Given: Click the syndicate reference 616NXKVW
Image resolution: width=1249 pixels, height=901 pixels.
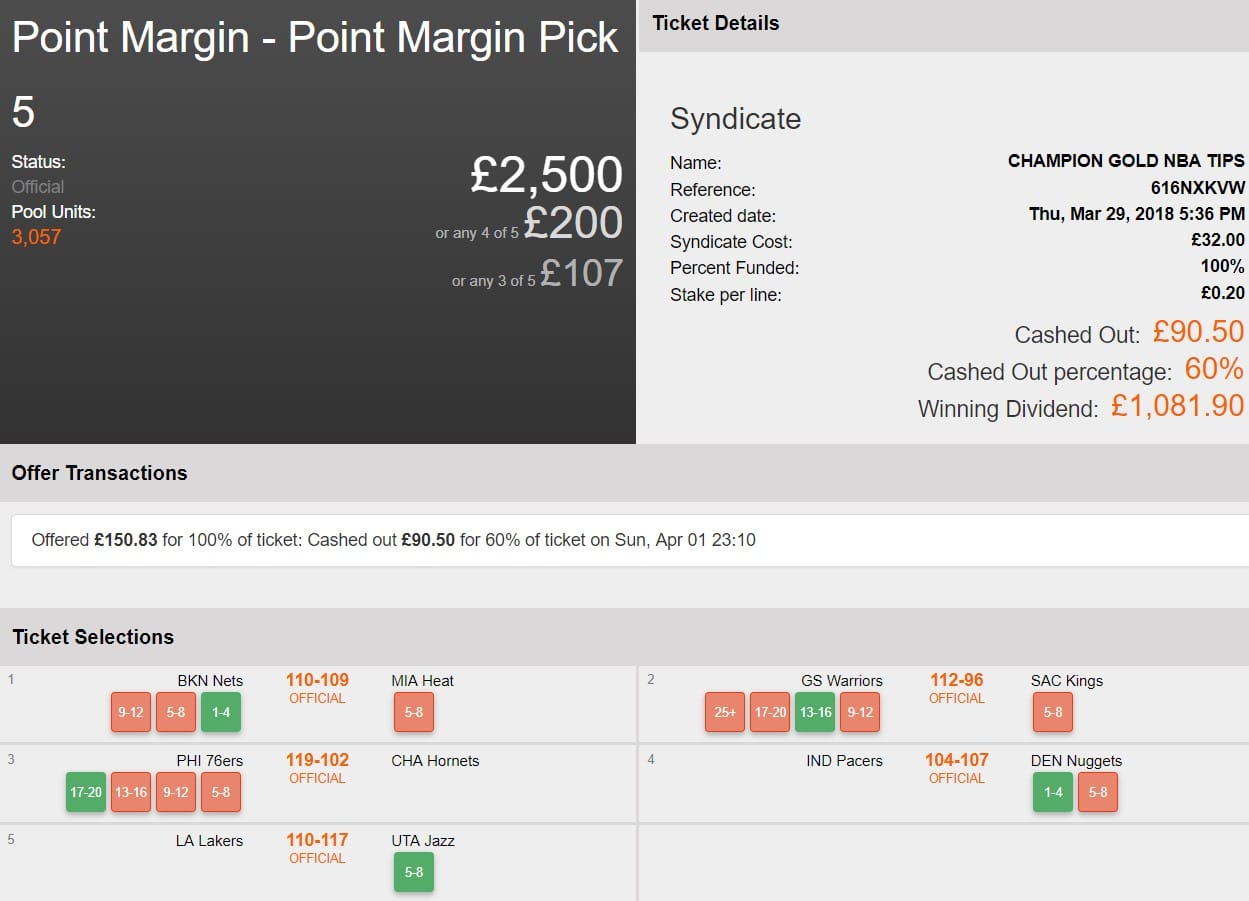Looking at the screenshot, I should tap(1197, 189).
